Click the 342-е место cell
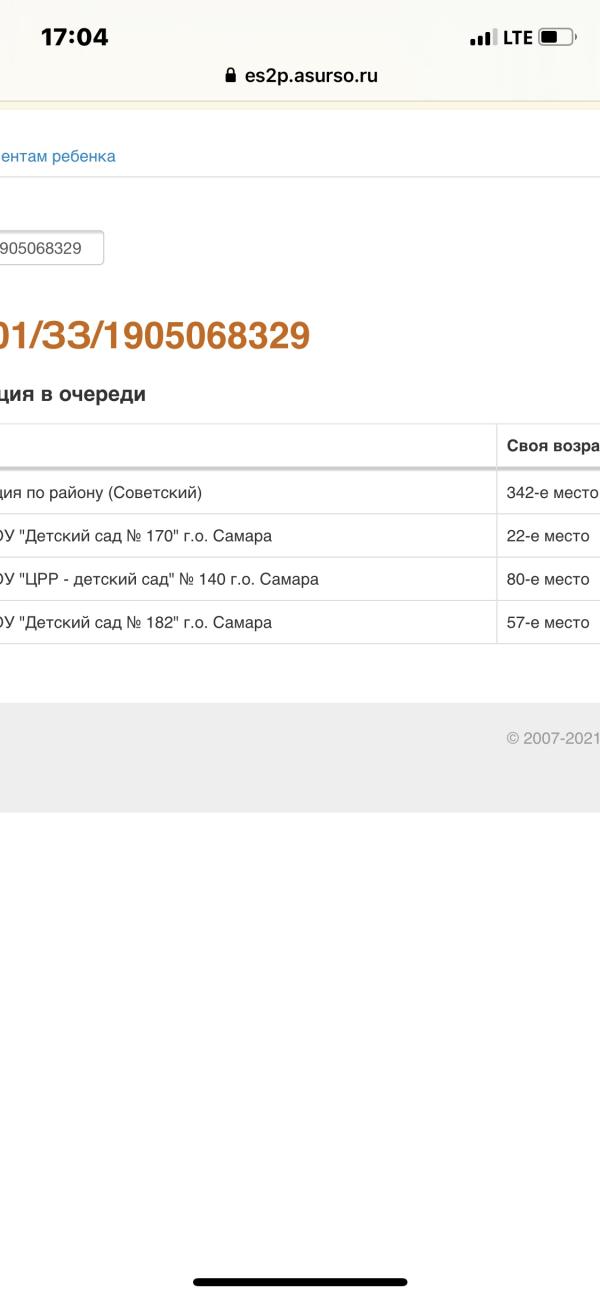This screenshot has height=1298, width=600. pyautogui.click(x=551, y=493)
